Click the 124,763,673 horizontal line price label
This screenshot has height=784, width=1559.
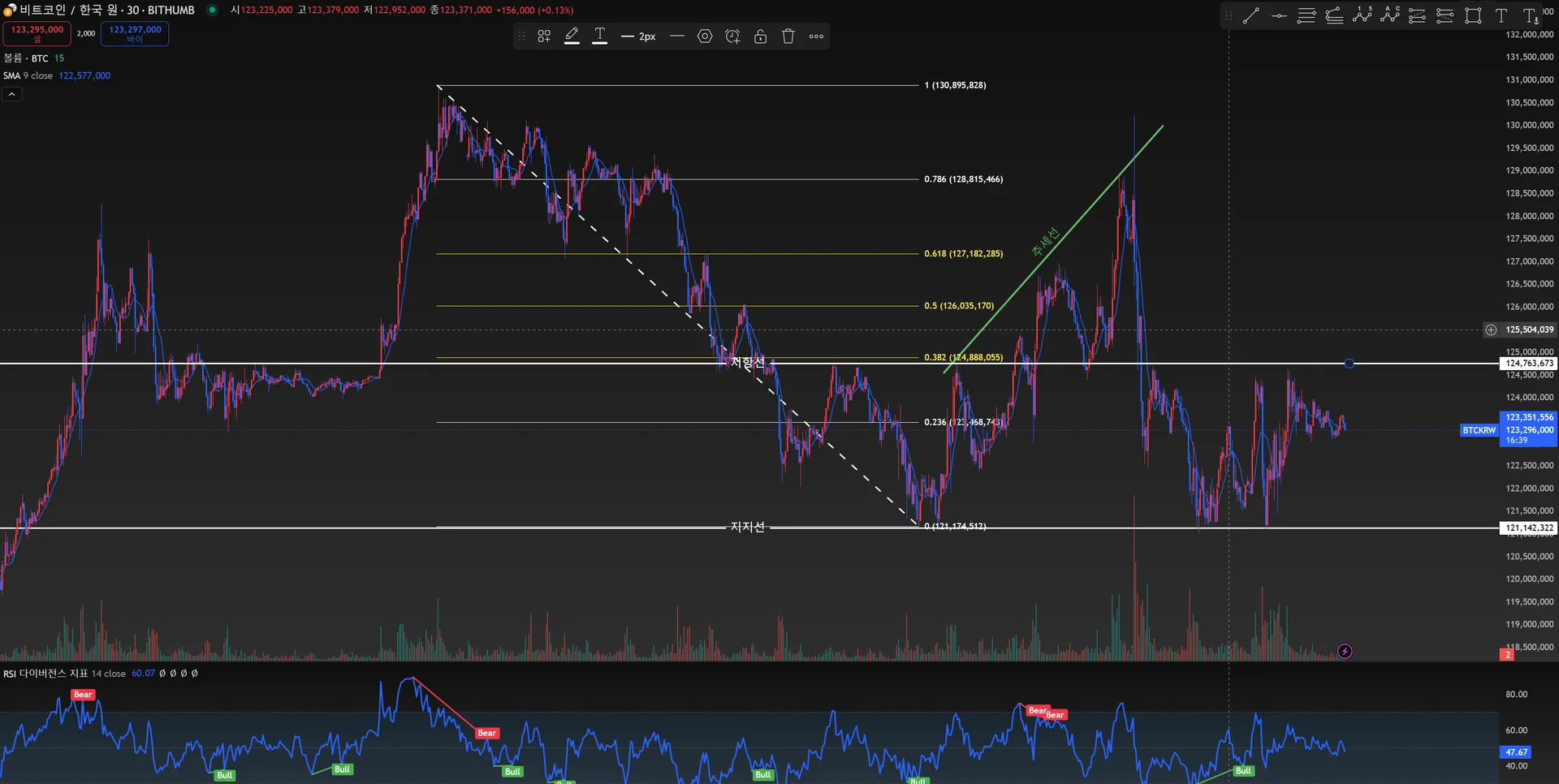1529,364
